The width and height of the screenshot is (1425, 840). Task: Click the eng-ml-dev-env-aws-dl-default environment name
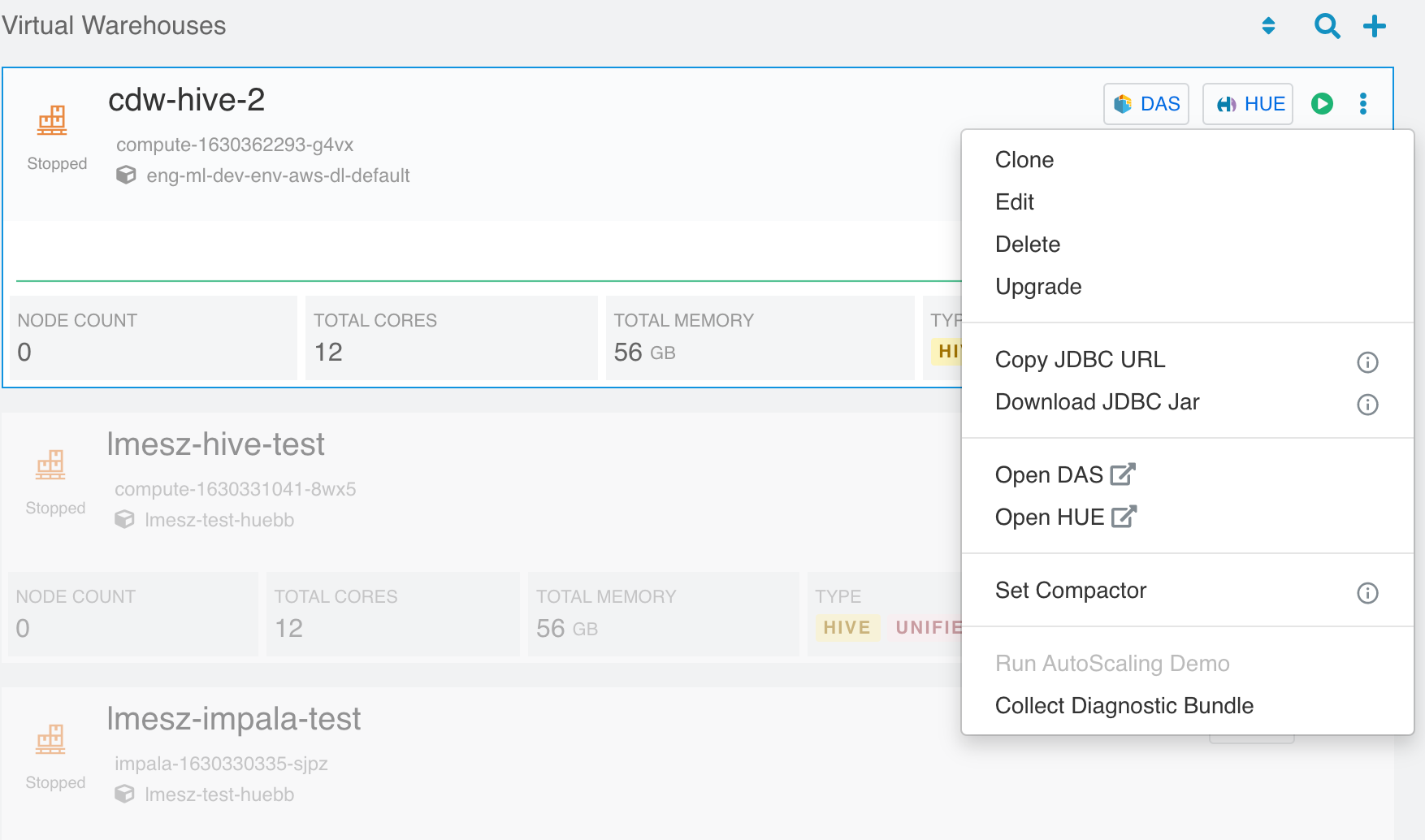(278, 176)
